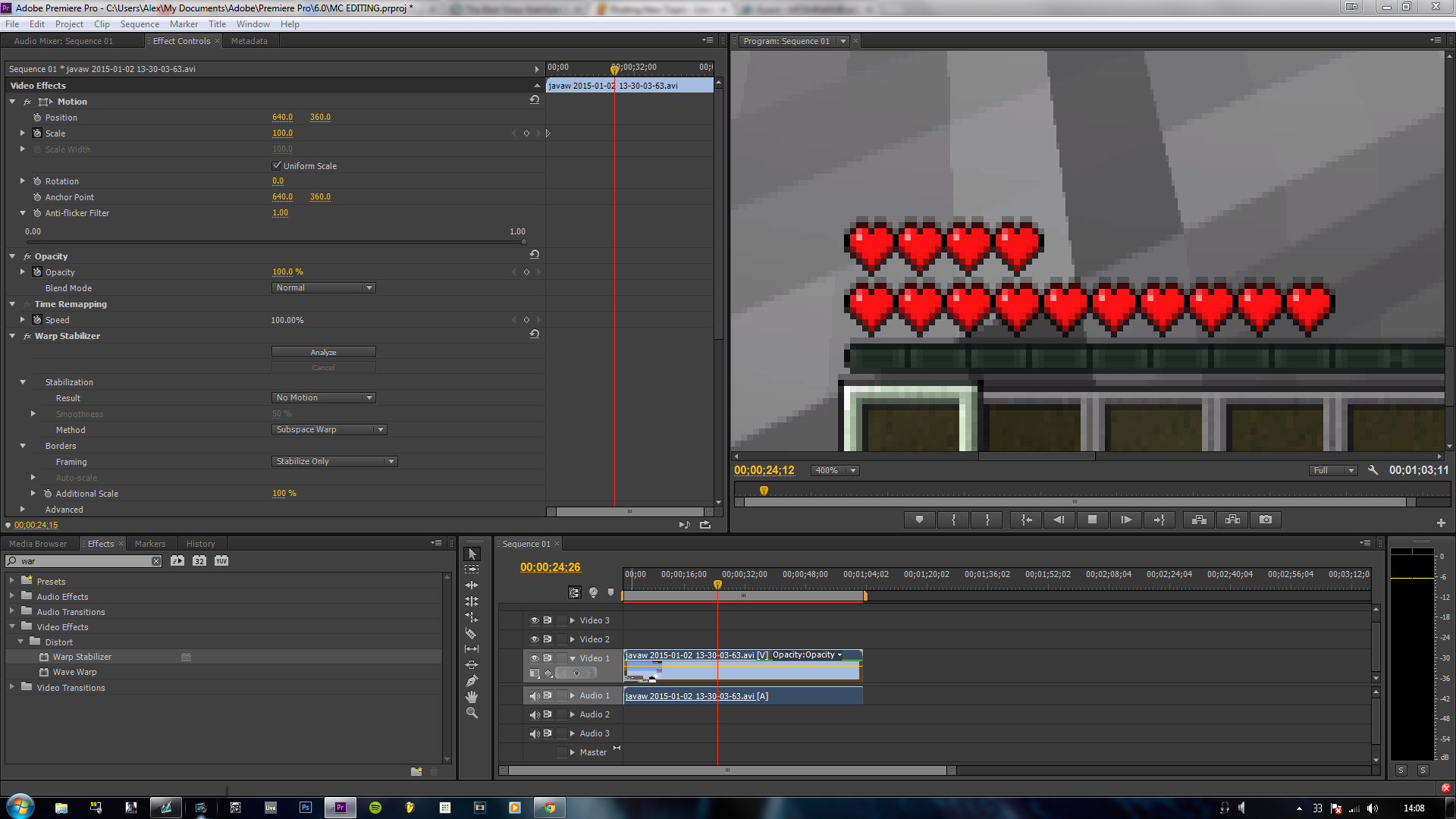Viewport: 1456px width, 819px height.
Task: Step forward one frame
Action: [x=1126, y=519]
